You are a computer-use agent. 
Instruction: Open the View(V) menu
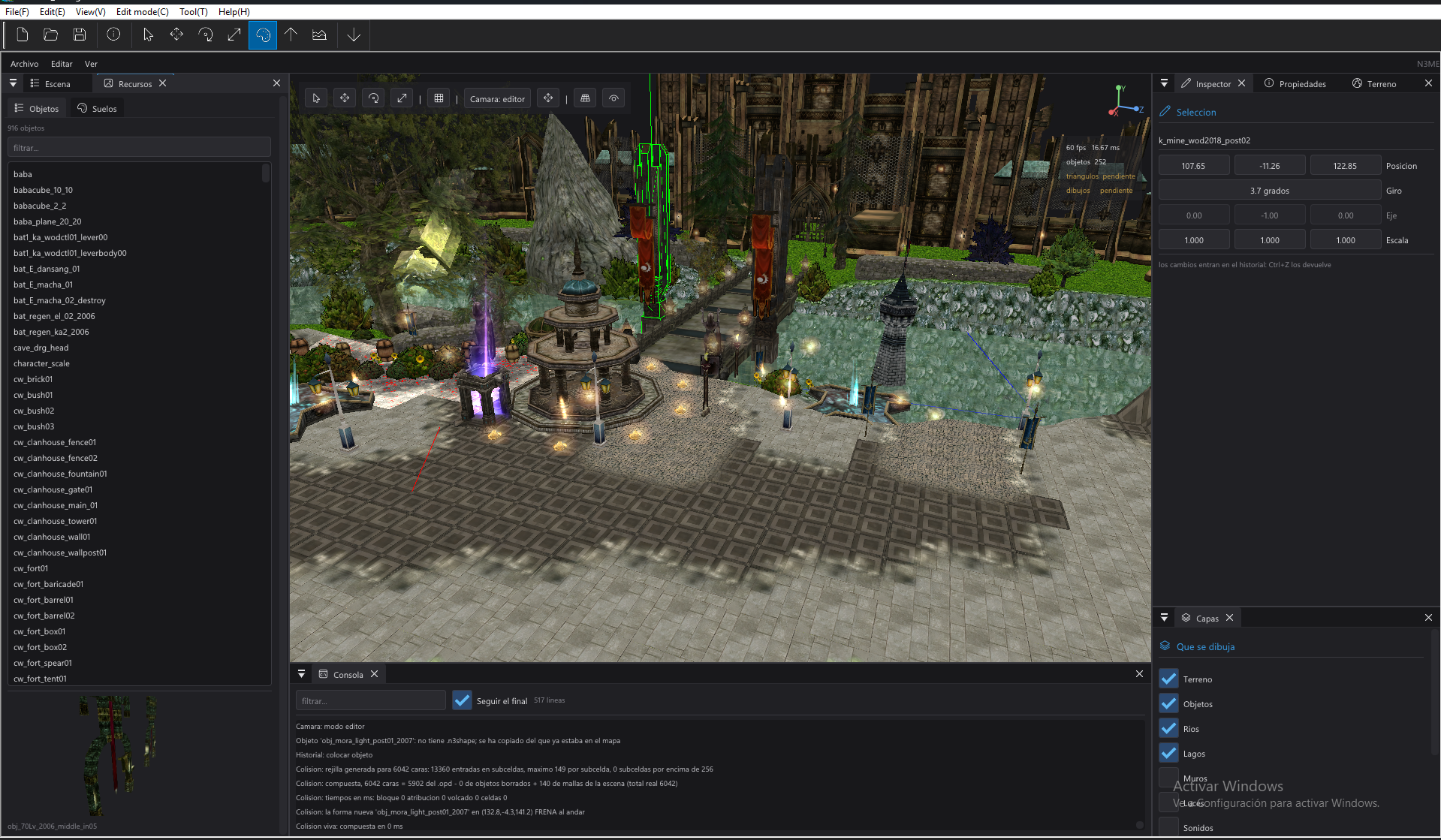click(x=90, y=12)
